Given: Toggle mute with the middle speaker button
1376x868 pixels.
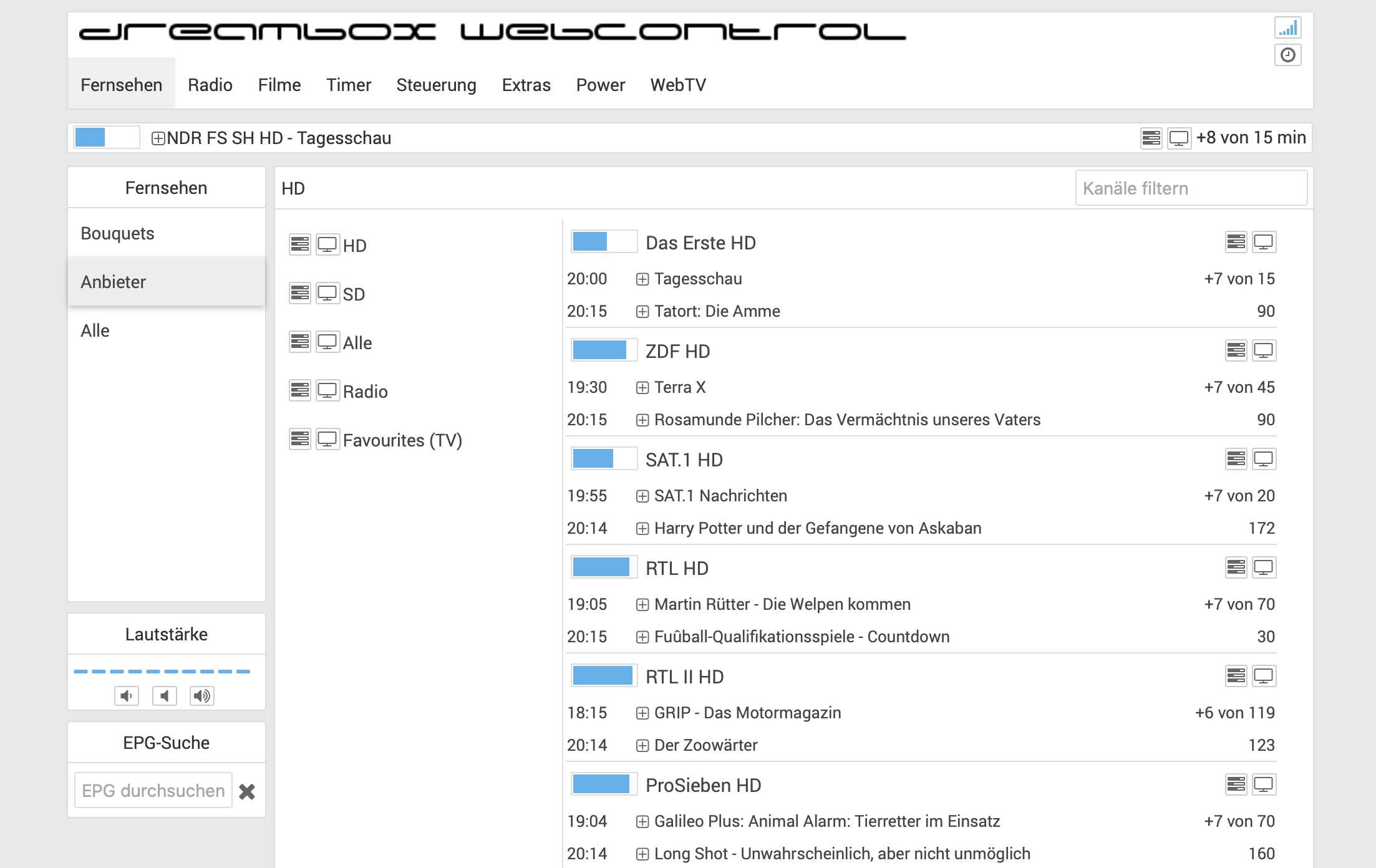Looking at the screenshot, I should [165, 696].
